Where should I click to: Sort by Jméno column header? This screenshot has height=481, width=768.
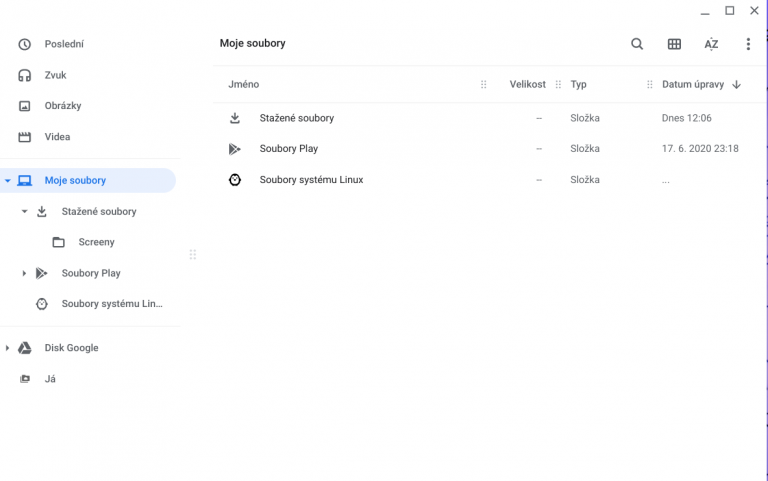click(x=244, y=85)
